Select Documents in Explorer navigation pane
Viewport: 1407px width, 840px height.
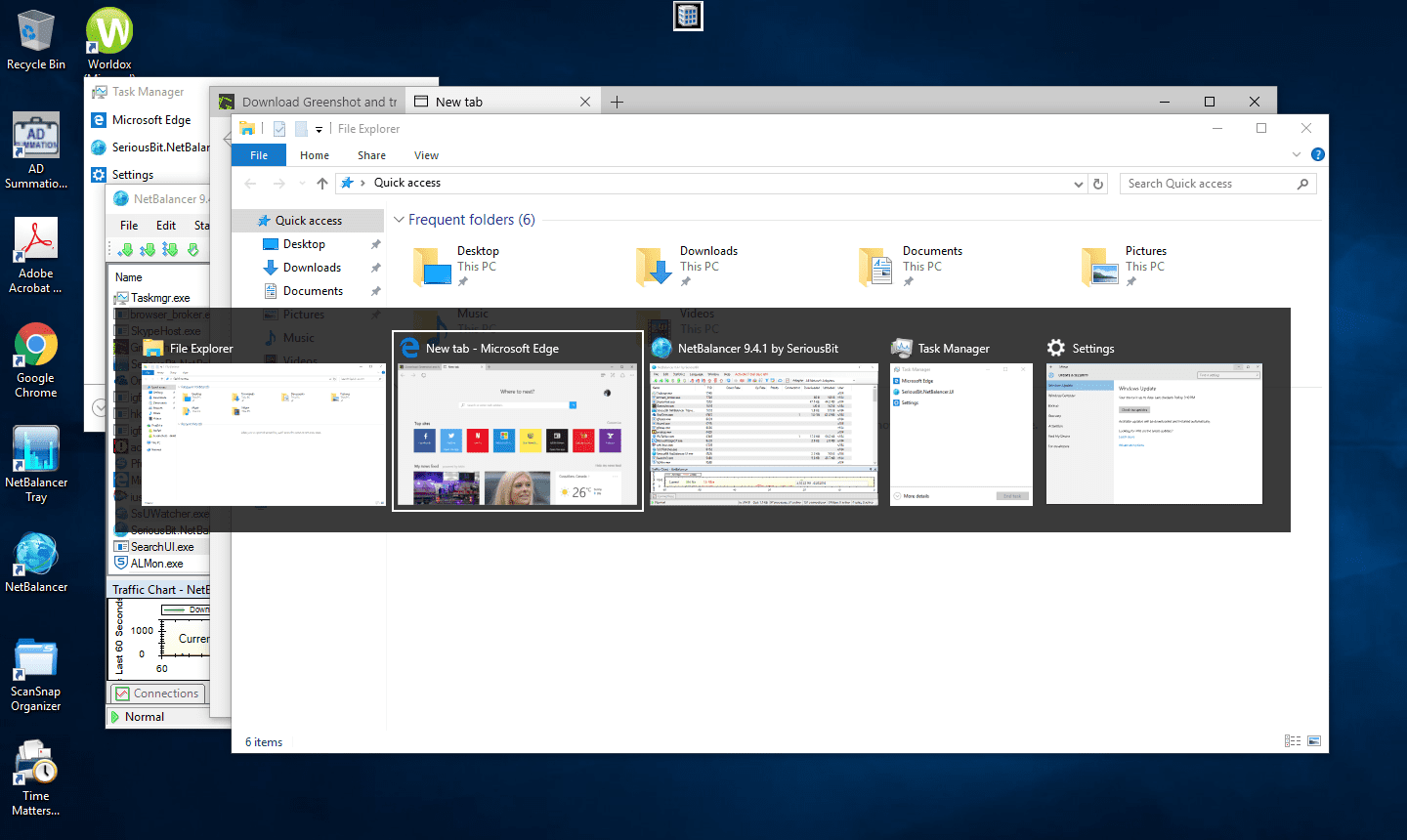point(313,291)
